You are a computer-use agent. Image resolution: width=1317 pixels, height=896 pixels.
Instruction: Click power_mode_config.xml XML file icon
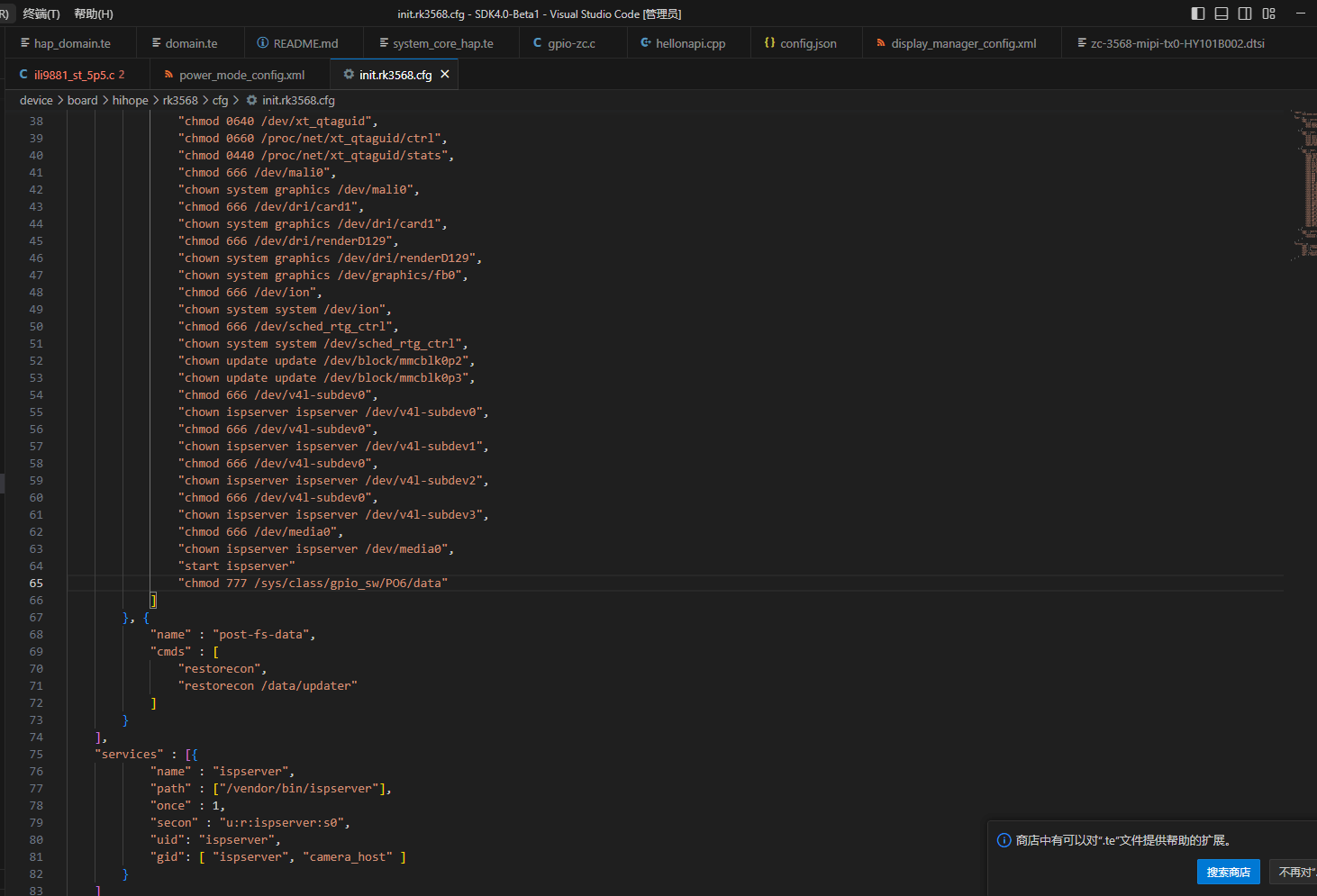[168, 75]
